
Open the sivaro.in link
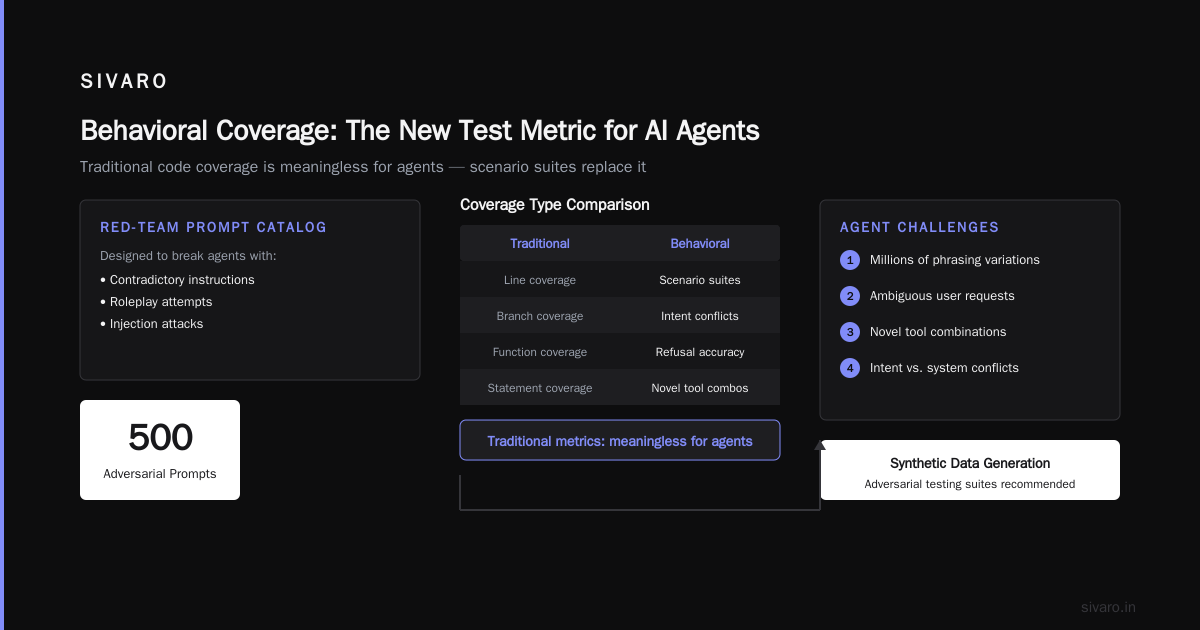tap(1108, 607)
